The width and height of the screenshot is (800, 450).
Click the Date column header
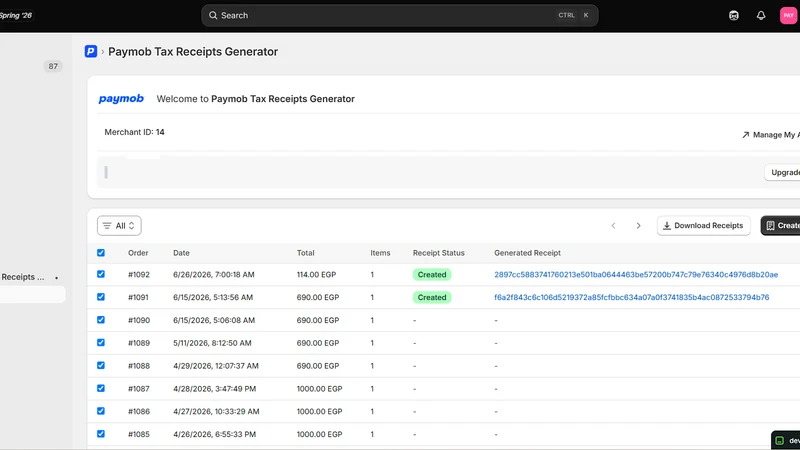pos(181,253)
